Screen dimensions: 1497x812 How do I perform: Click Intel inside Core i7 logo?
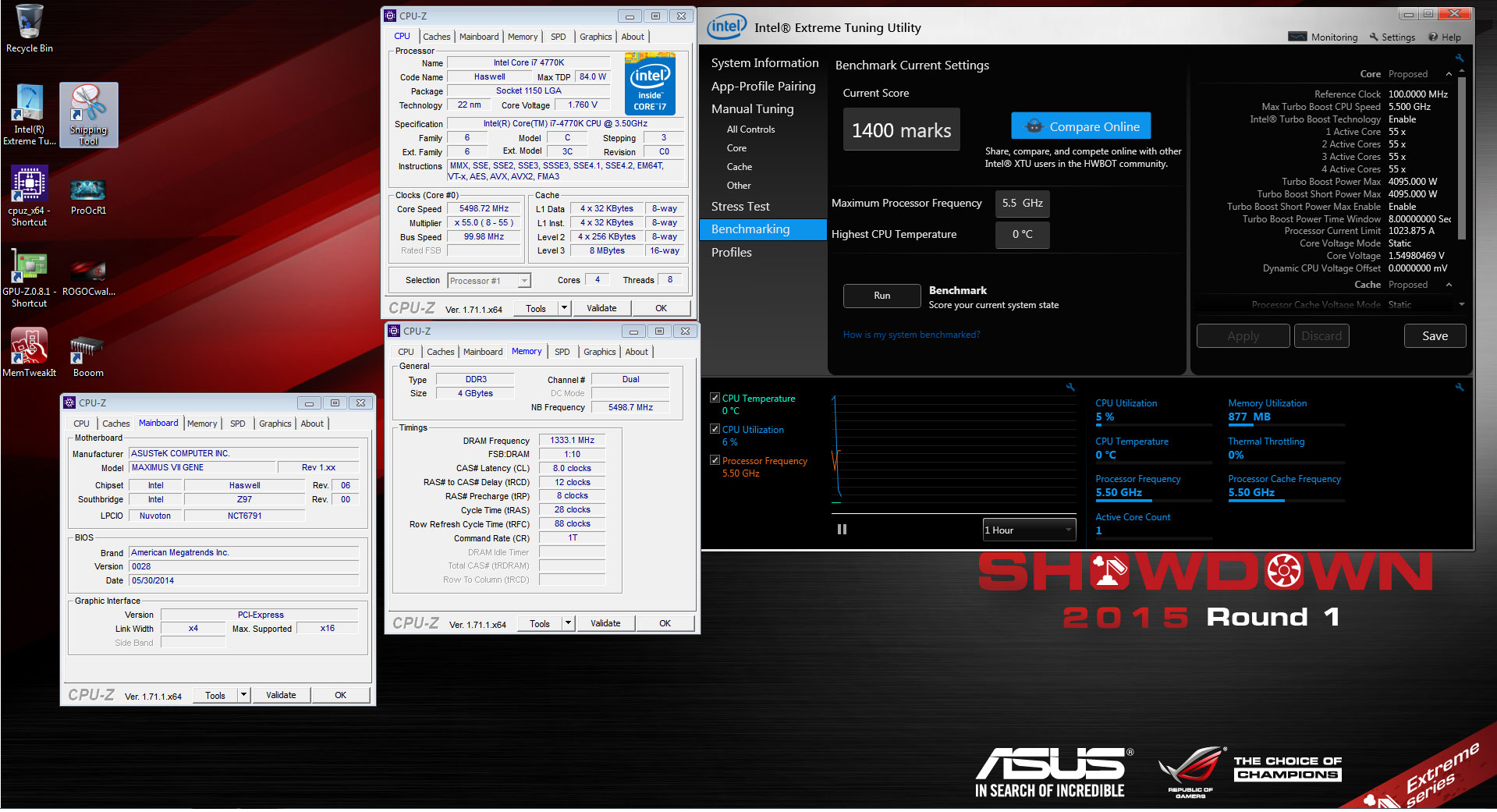pos(650,84)
